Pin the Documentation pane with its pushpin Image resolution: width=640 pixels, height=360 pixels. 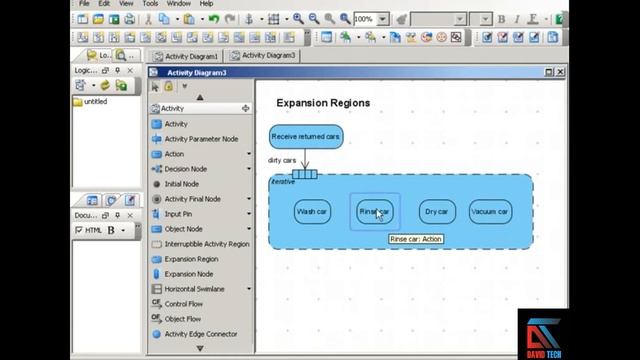(118, 215)
